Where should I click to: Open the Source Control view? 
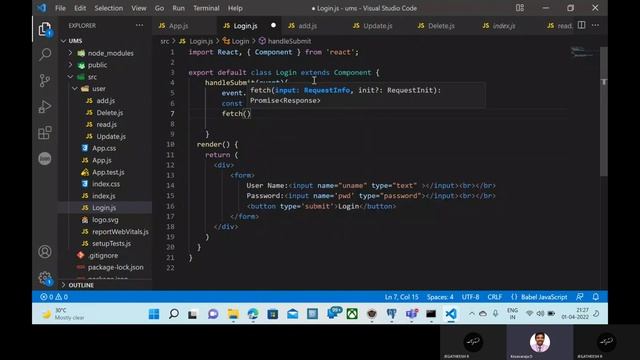click(45, 80)
